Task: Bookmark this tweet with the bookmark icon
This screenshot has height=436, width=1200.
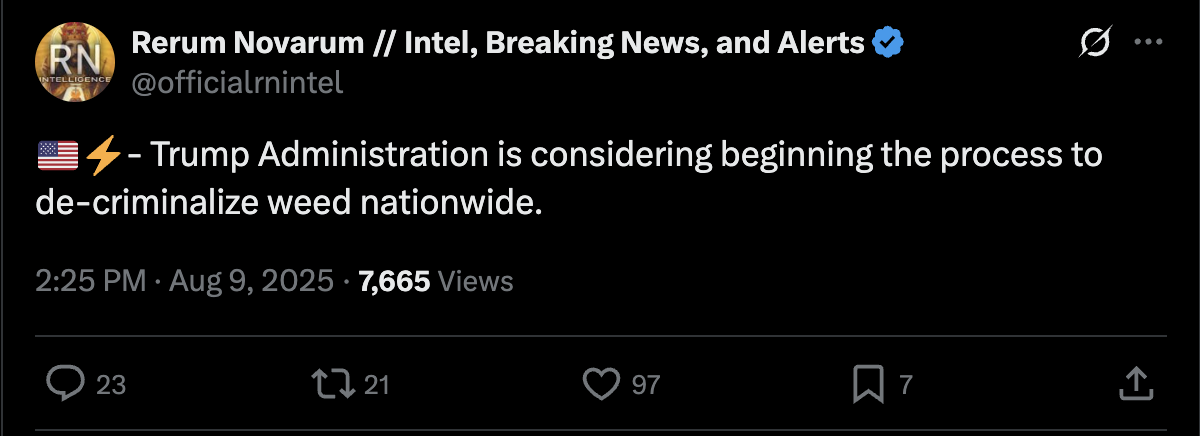Action: point(866,384)
